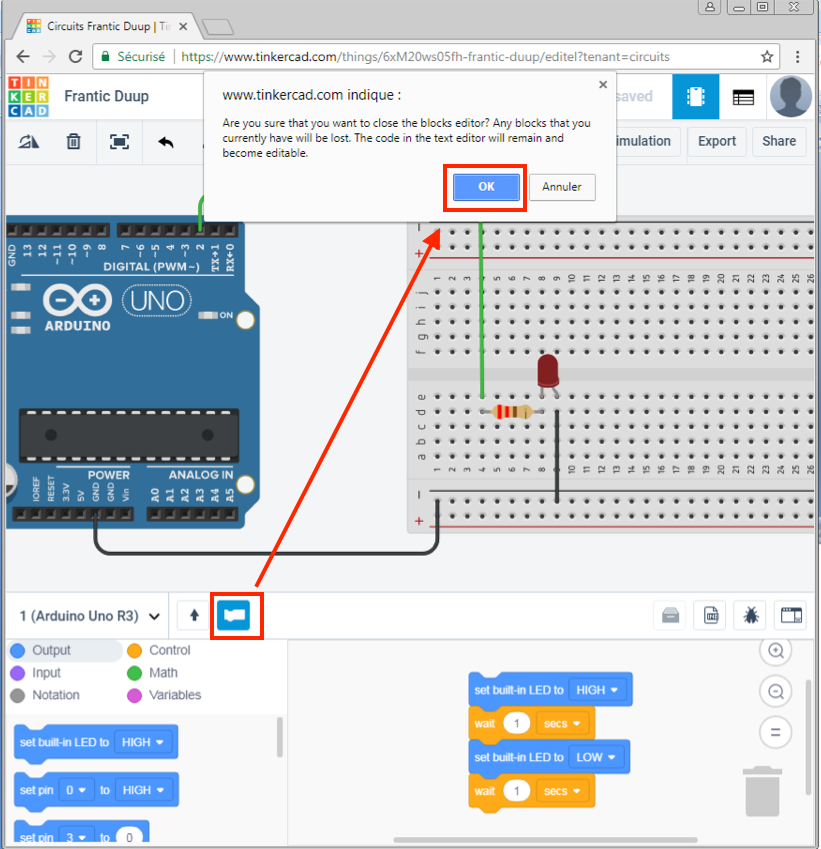Select the Output block category
The width and height of the screenshot is (821, 849).
[x=65, y=650]
